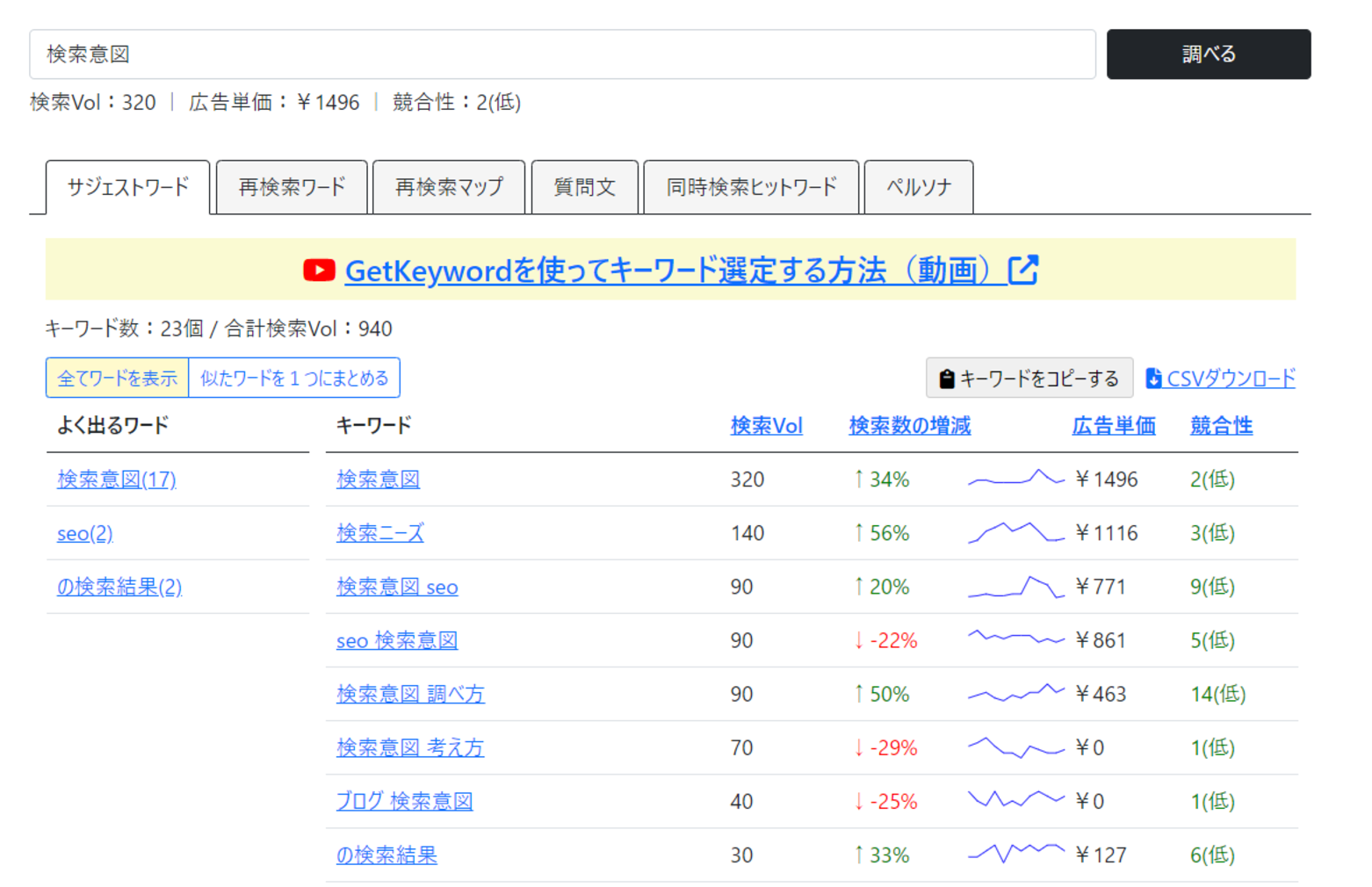Open the ペルソナ tab

click(918, 187)
